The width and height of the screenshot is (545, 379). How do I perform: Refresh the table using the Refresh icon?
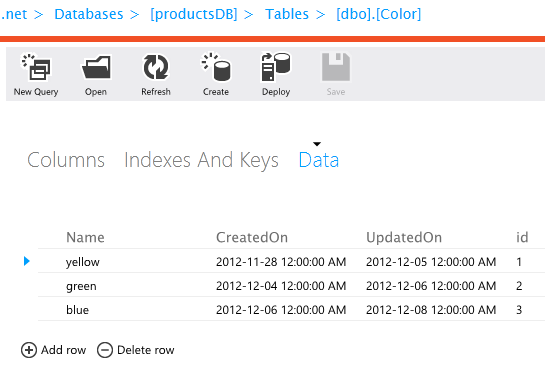click(156, 67)
